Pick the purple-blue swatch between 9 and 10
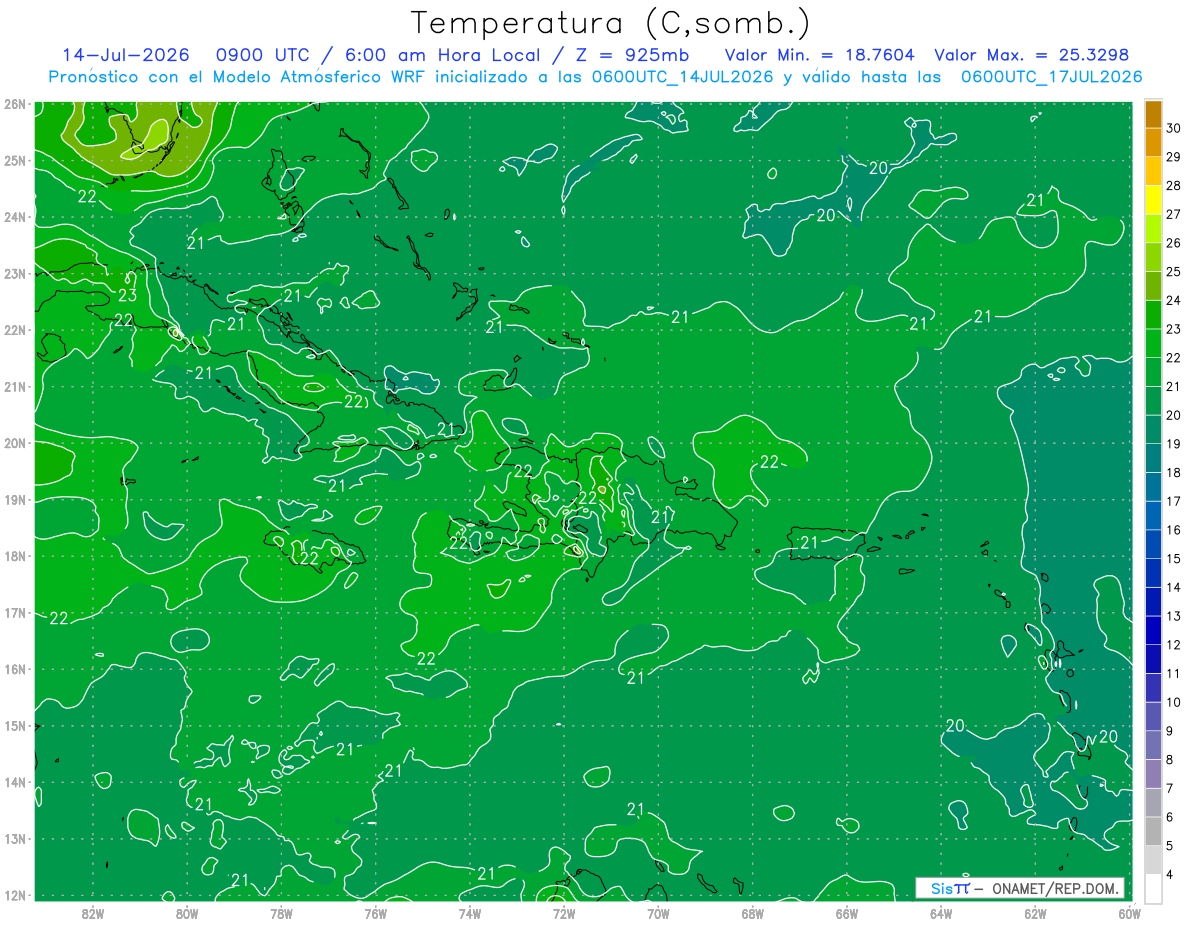 [1153, 716]
